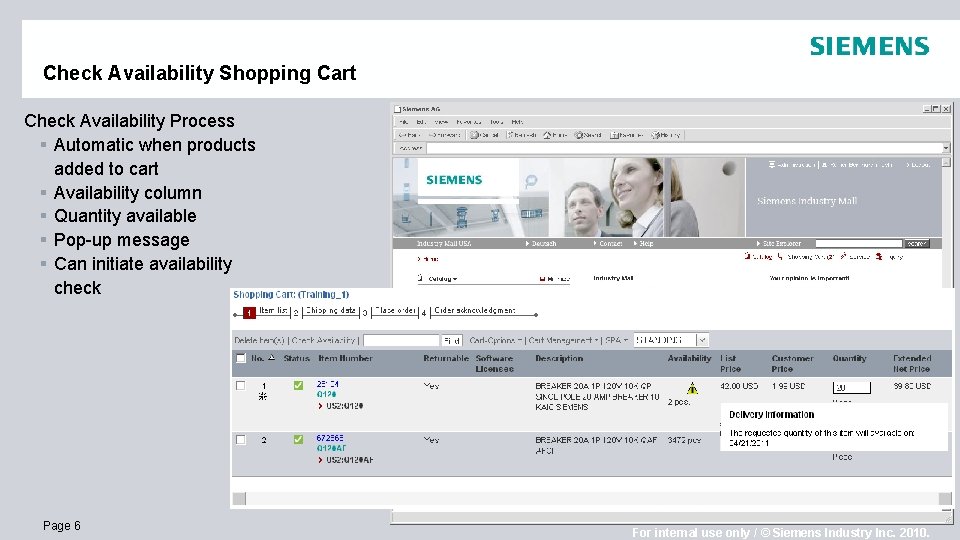960x540 pixels.
Task: Expand the Cart Management menu
Action: 563,340
